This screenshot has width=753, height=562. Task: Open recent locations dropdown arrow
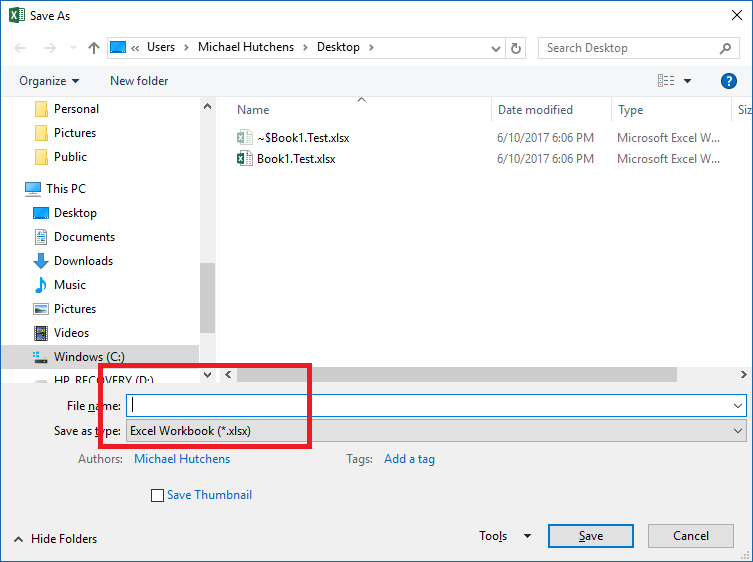(73, 48)
